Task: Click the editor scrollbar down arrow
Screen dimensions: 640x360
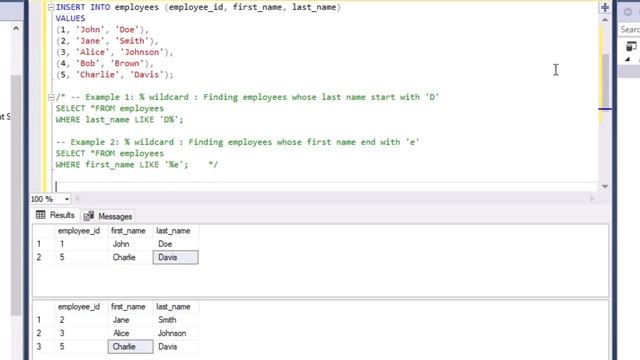Action: click(605, 187)
